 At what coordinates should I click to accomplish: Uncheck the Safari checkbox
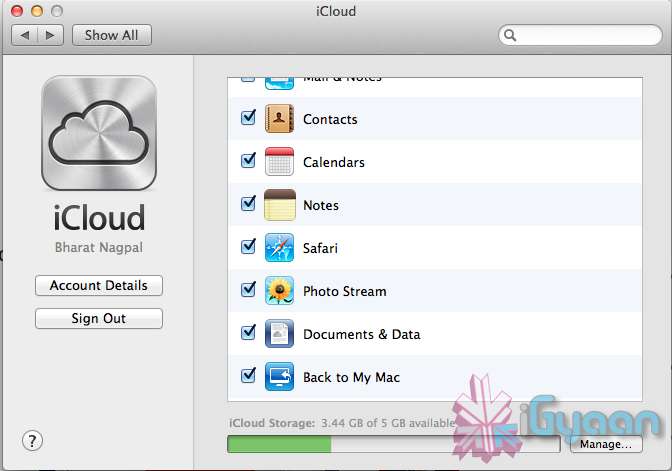pos(249,247)
